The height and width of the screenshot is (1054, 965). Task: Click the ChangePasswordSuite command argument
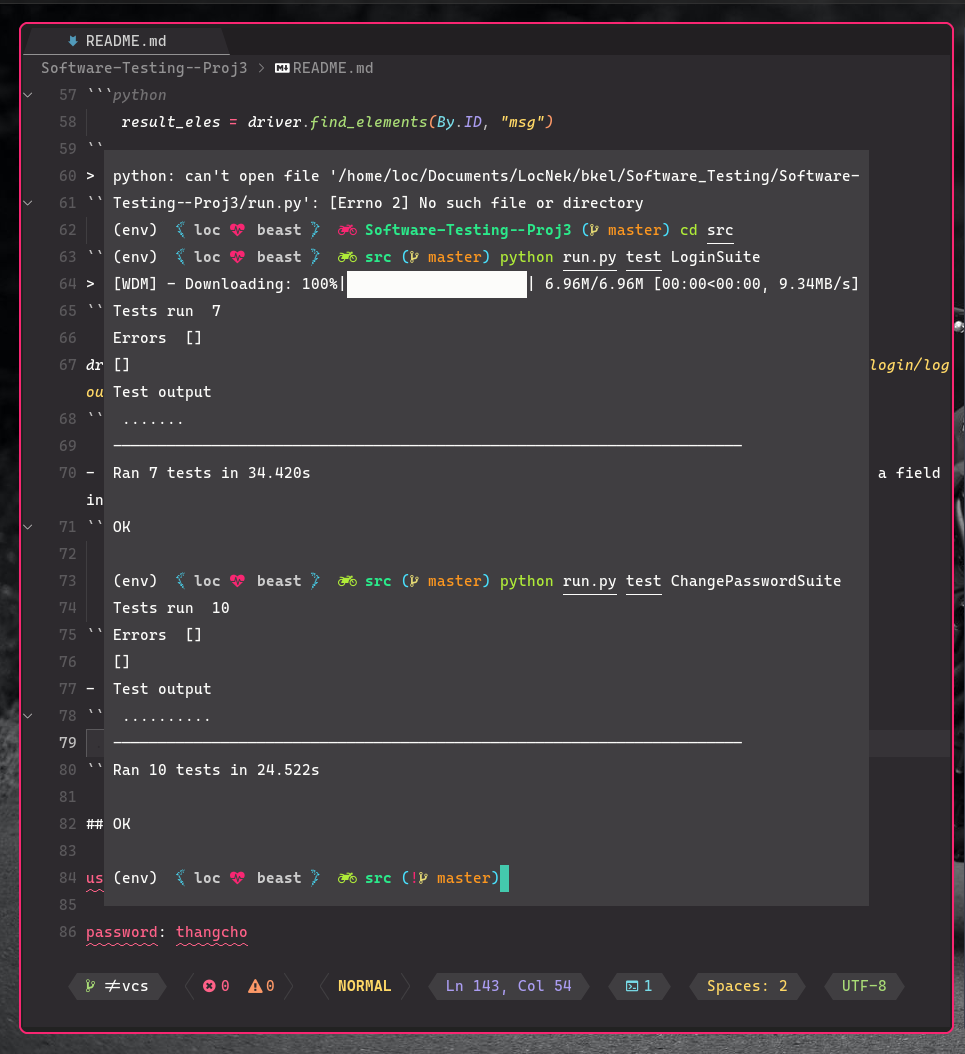pos(756,581)
